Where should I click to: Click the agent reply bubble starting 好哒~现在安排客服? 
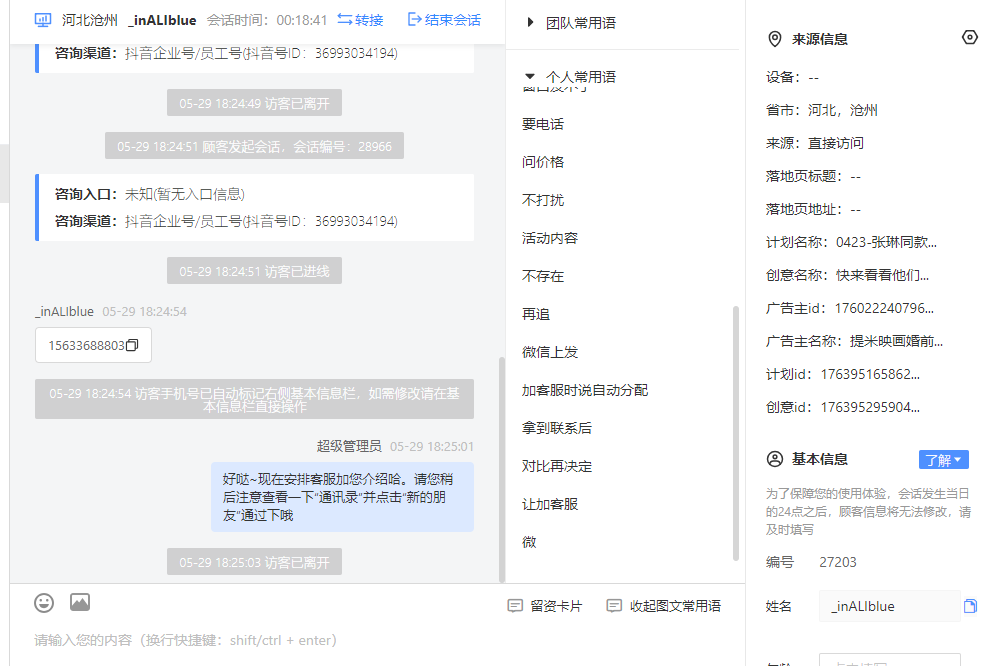(342, 497)
